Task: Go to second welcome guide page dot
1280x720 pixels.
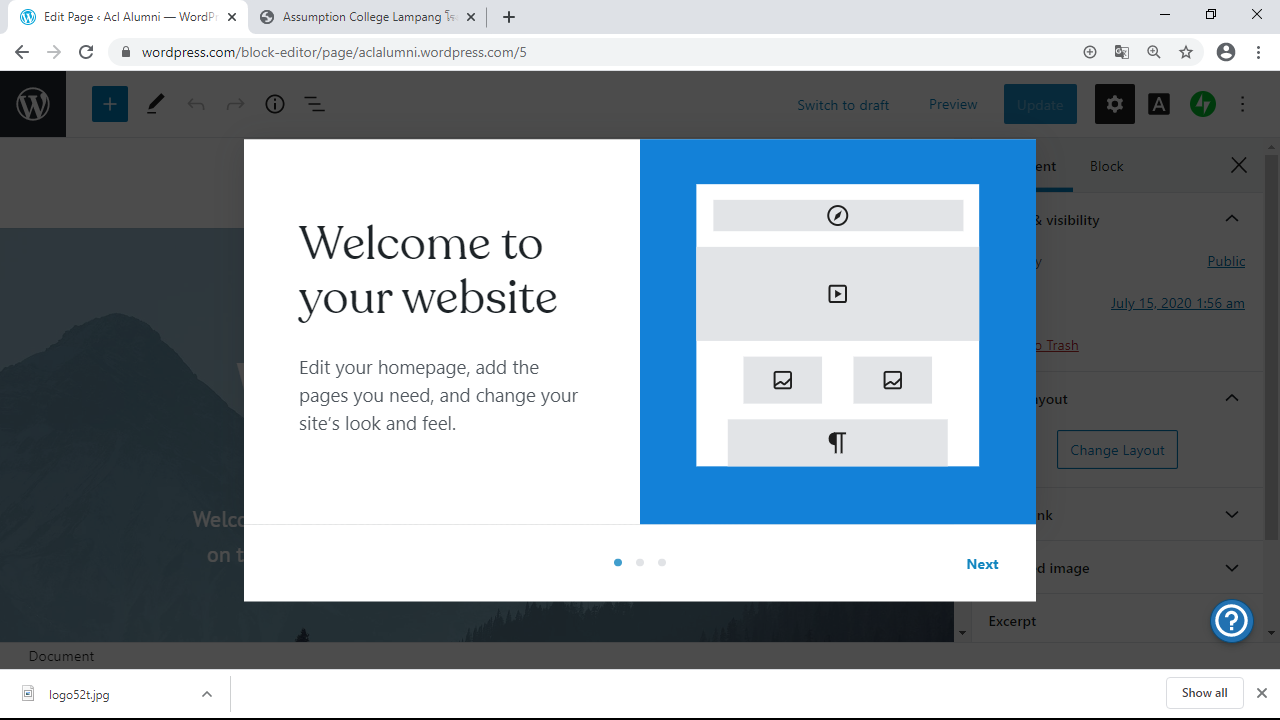Action: 640,563
